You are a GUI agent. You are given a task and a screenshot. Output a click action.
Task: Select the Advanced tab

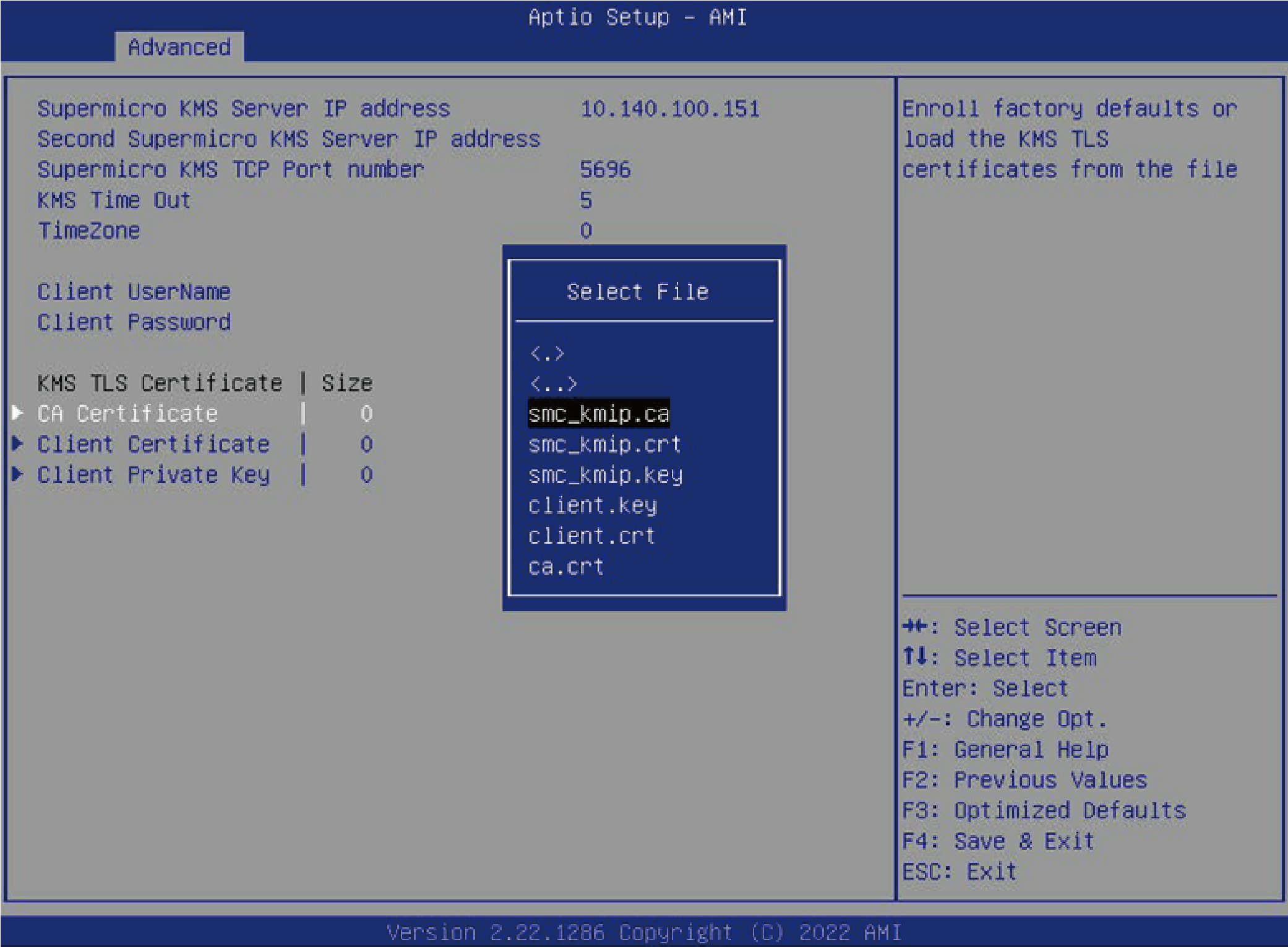179,48
